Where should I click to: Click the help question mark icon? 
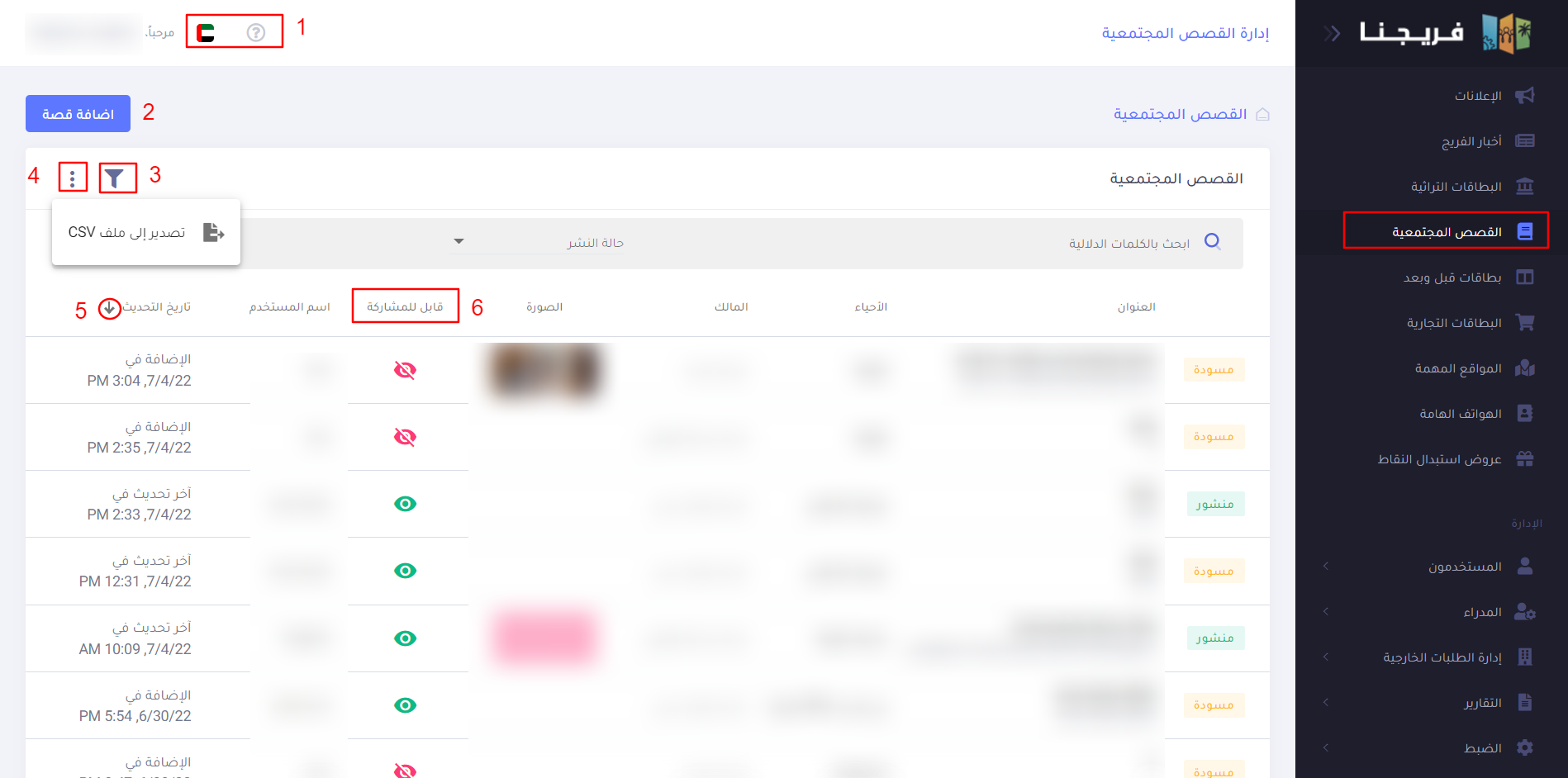(x=256, y=32)
